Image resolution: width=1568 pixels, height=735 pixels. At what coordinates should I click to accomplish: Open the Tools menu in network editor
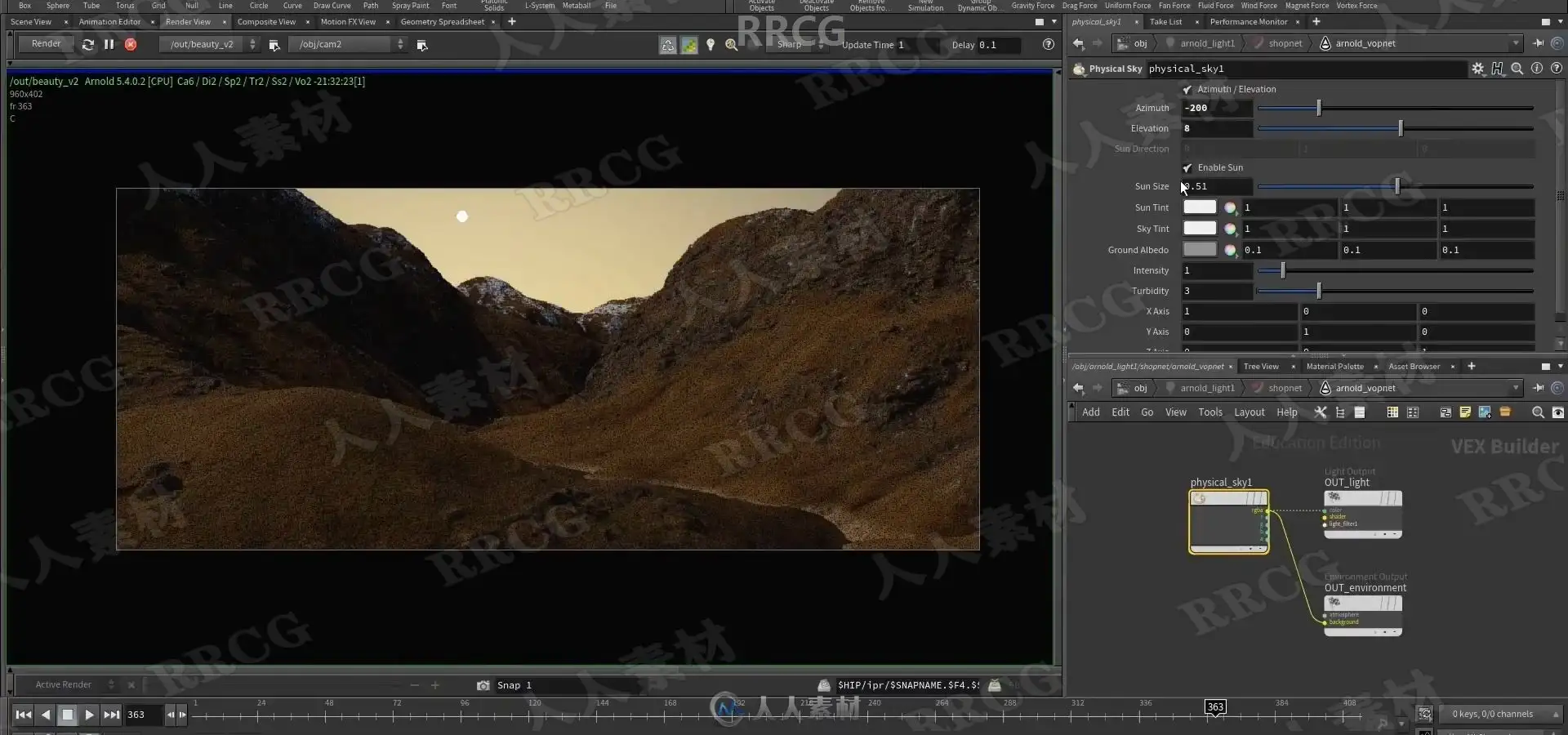(x=1210, y=412)
